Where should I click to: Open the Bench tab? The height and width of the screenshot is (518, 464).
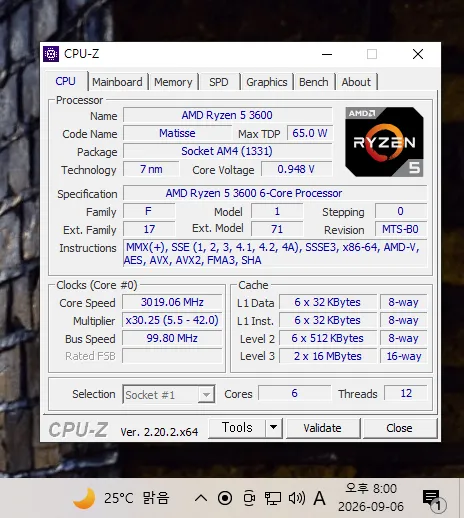click(x=314, y=82)
